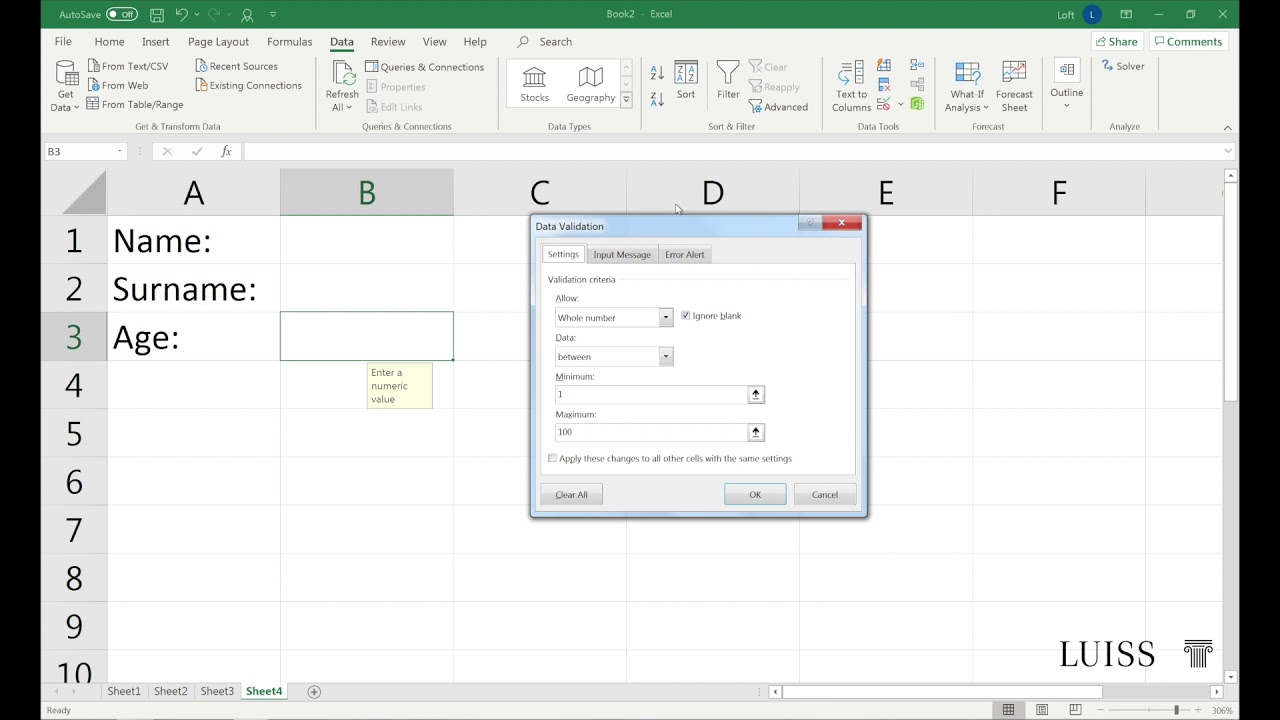
Task: Sort A to Z ascending
Action: [x=657, y=73]
